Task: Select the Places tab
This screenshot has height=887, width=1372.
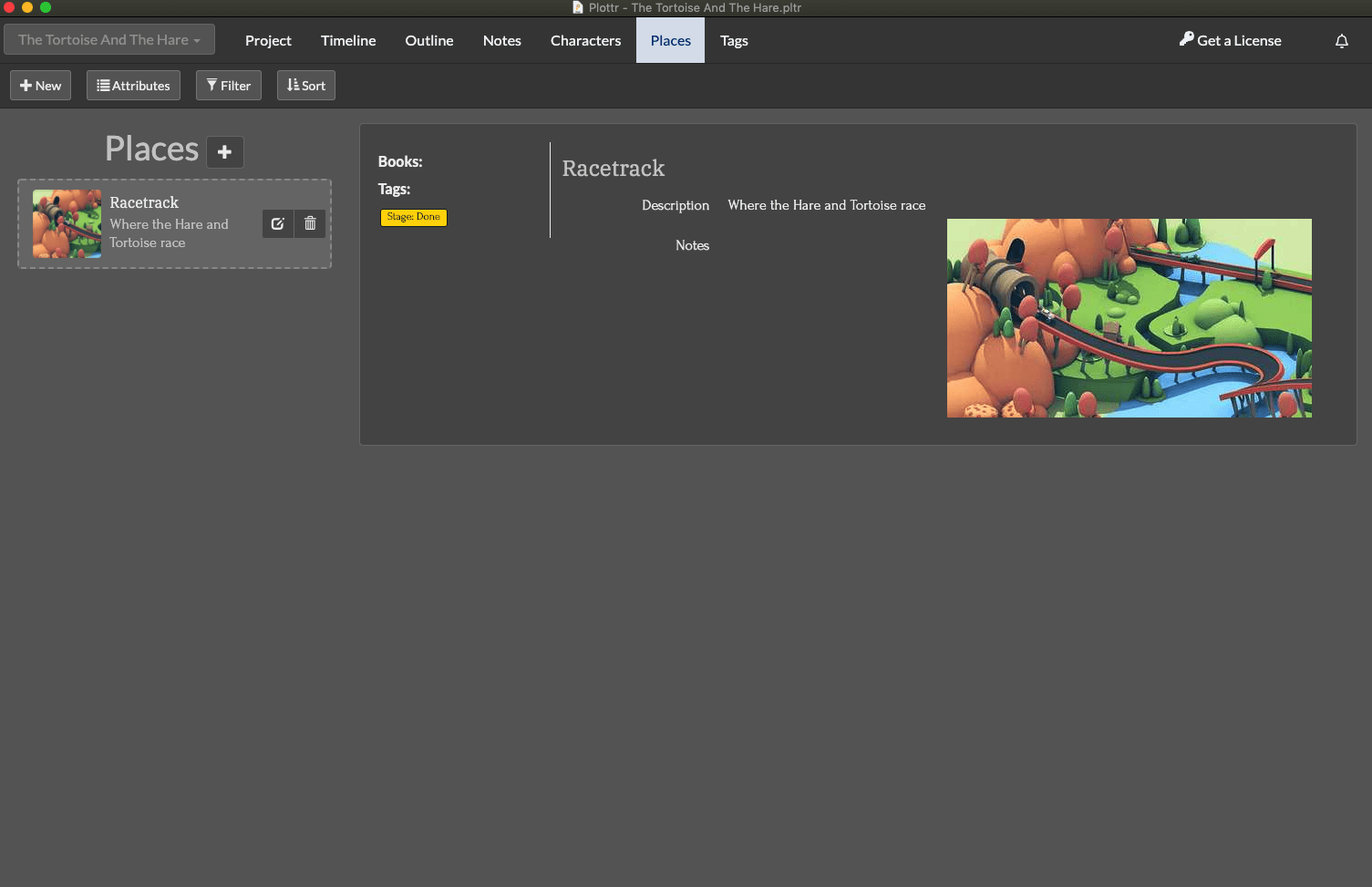Action: point(671,41)
